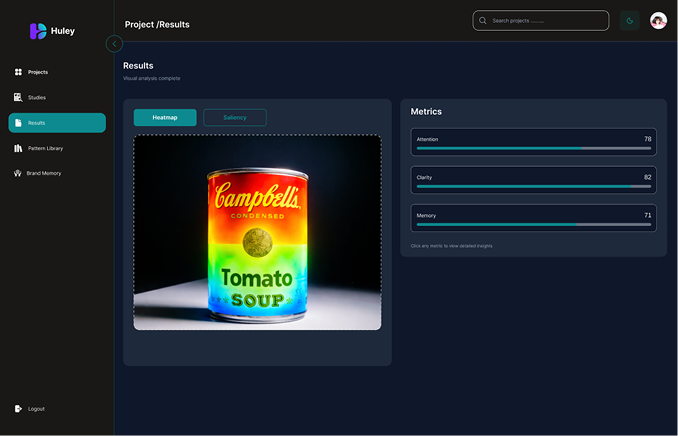Select the Results menu item

(57, 123)
